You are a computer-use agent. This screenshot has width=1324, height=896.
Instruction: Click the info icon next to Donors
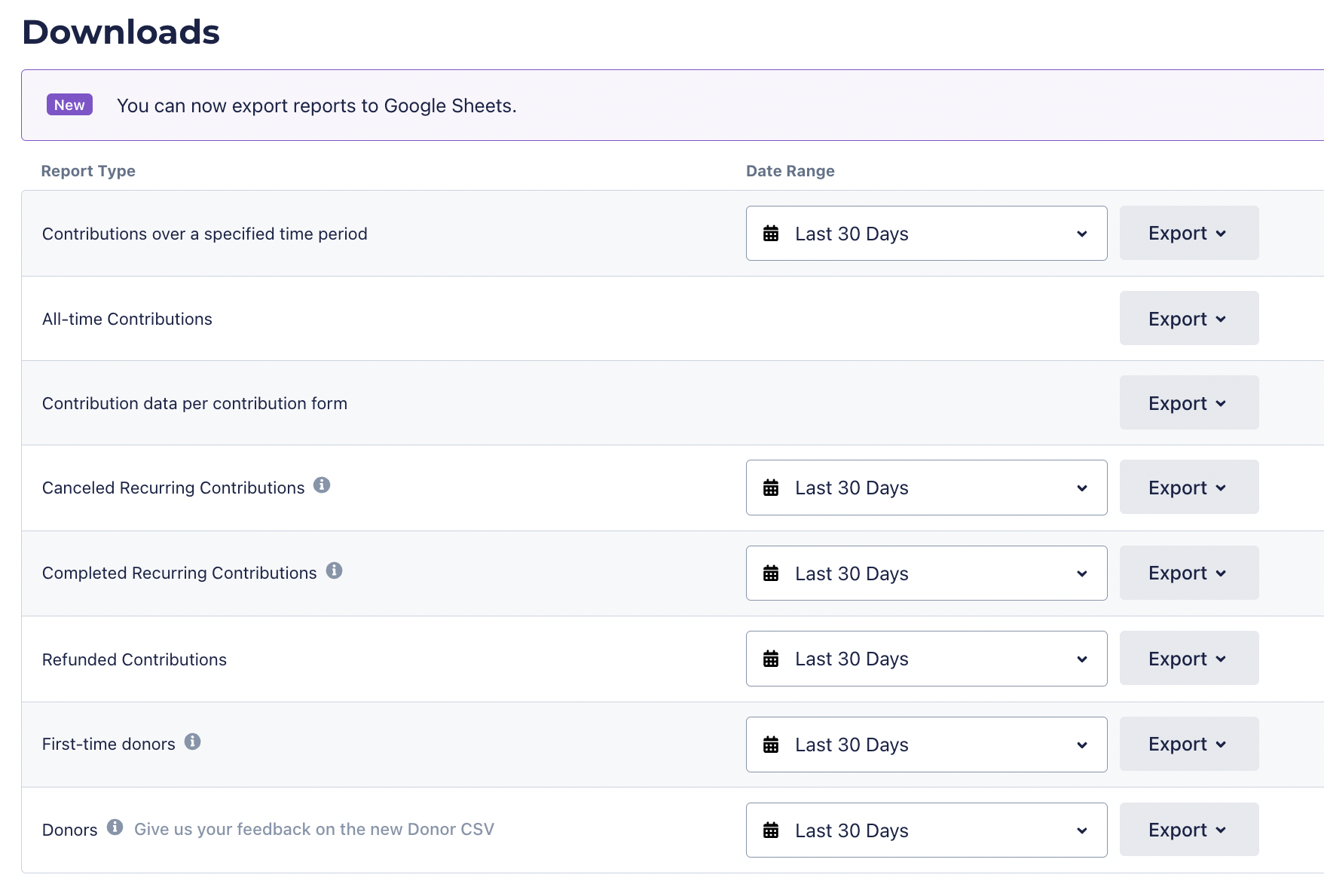tap(115, 827)
